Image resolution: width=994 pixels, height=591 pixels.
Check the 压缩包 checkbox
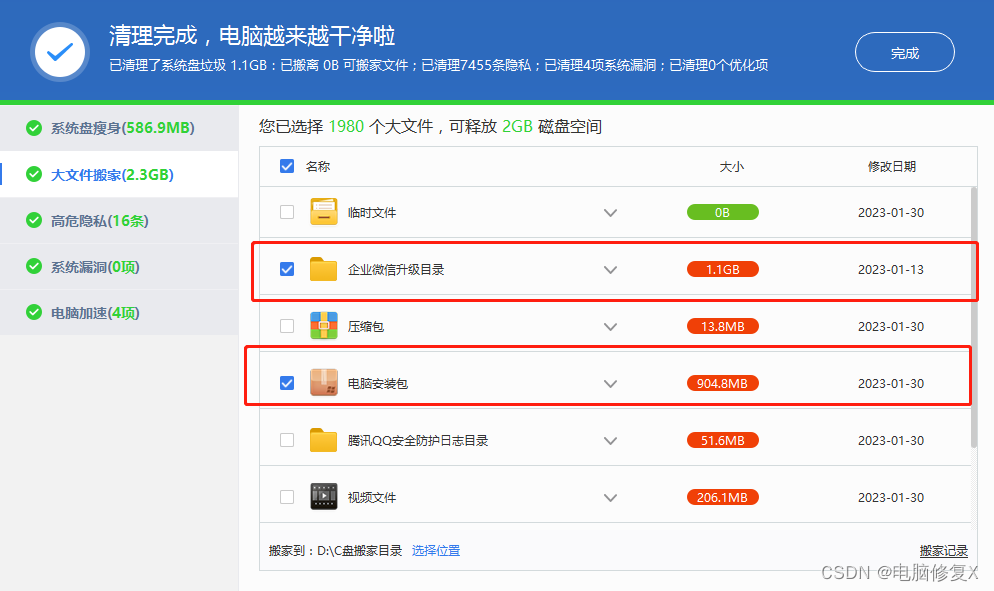(287, 326)
